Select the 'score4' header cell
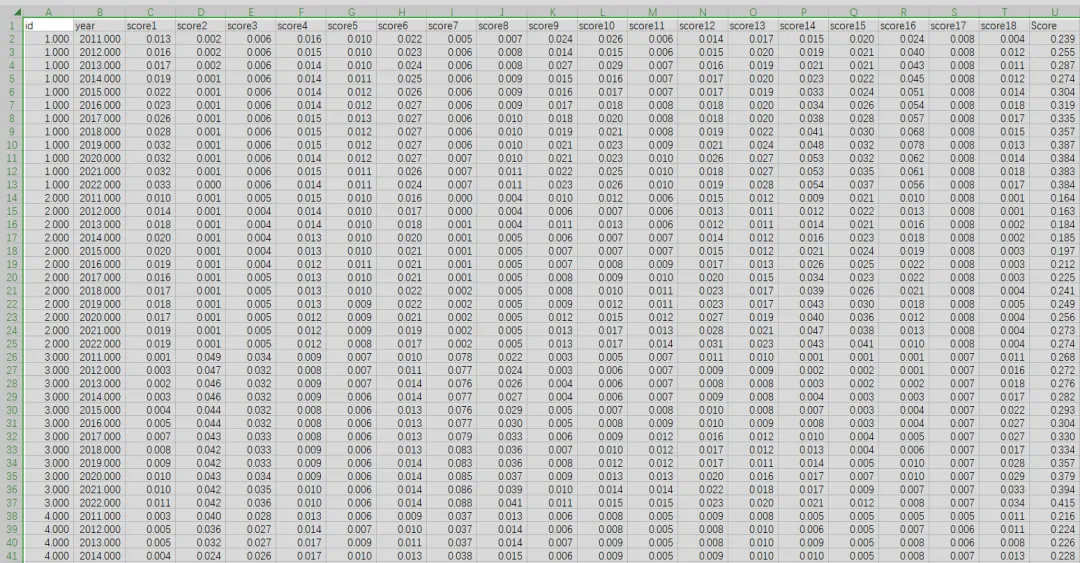 click(x=300, y=25)
